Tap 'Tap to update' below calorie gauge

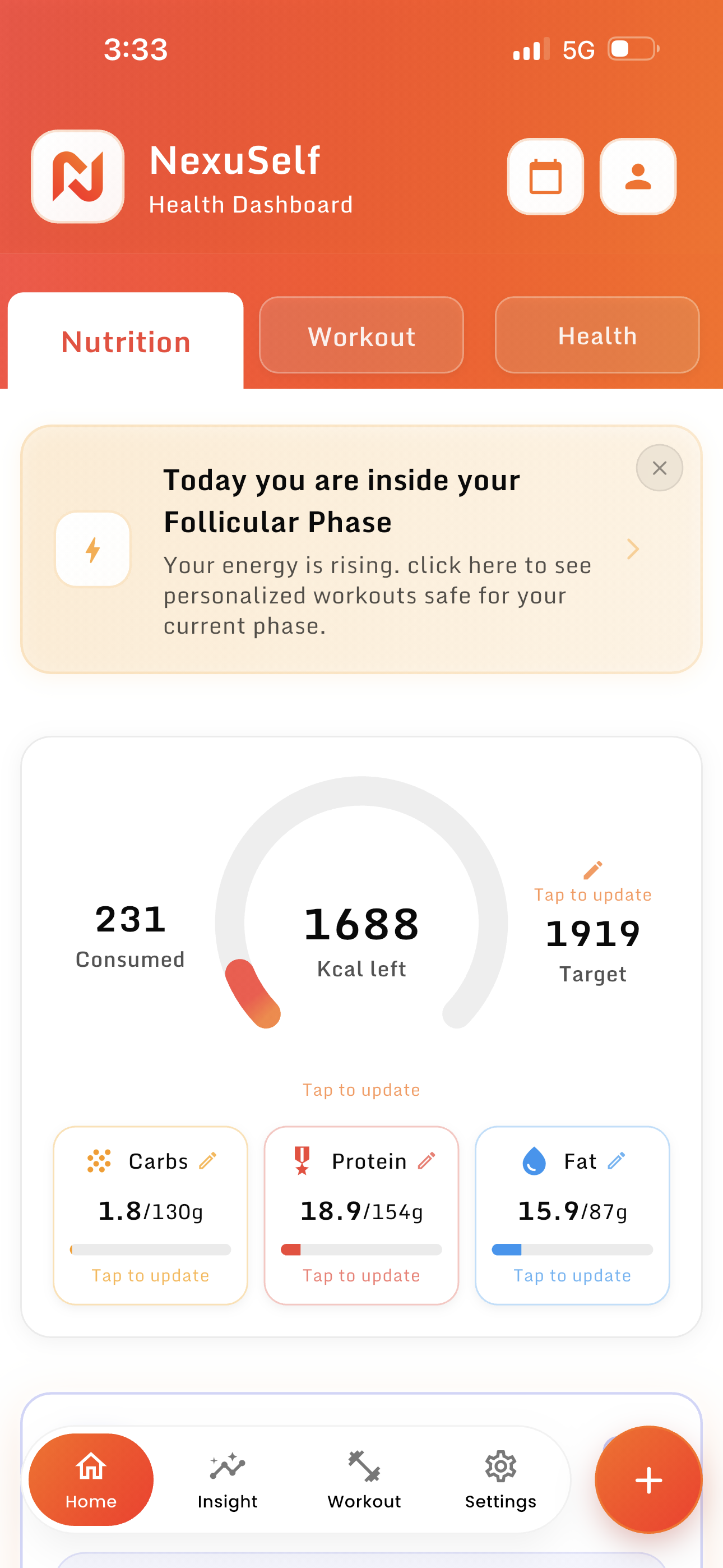point(361,1090)
